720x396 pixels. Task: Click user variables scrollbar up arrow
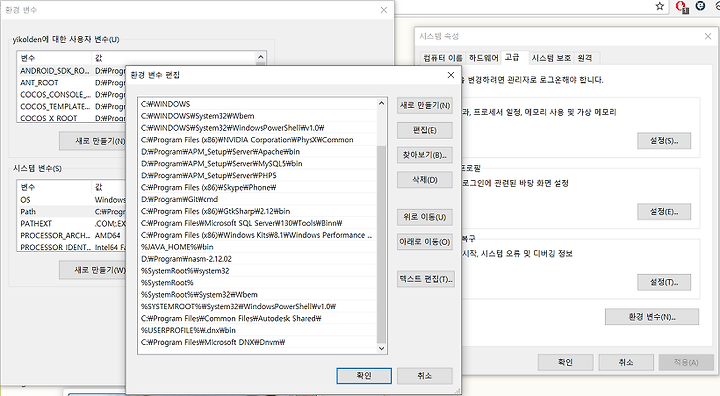[260, 57]
